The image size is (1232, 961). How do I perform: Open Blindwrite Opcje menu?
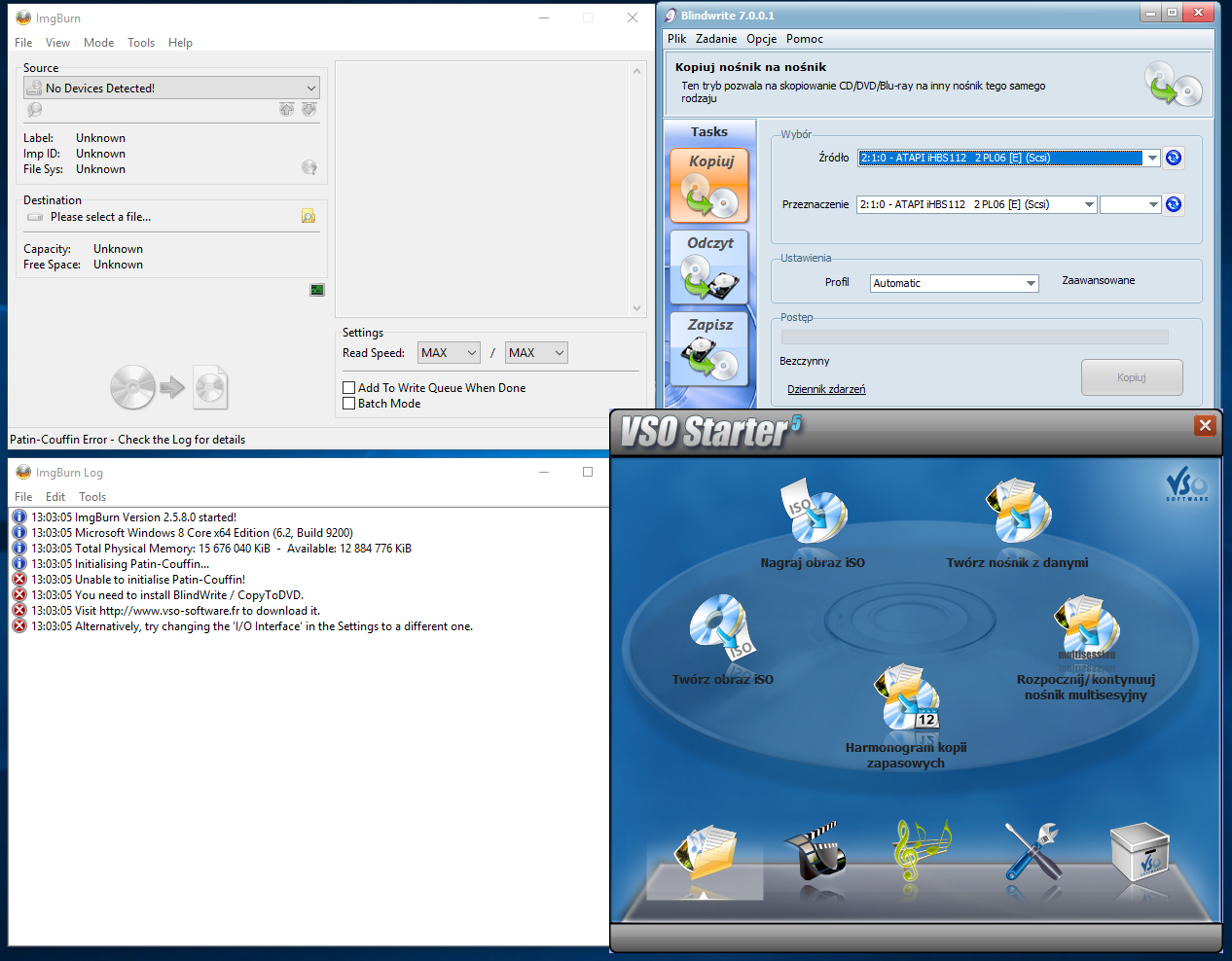762,39
